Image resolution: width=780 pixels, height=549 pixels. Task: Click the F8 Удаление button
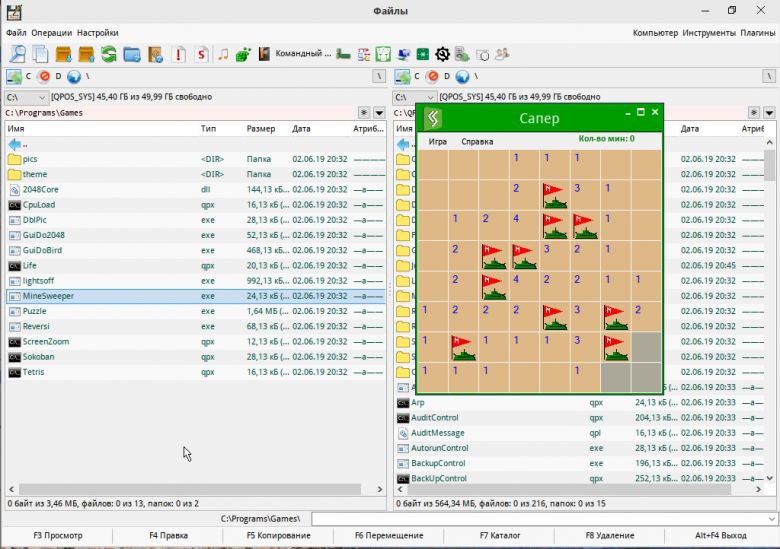coord(610,536)
